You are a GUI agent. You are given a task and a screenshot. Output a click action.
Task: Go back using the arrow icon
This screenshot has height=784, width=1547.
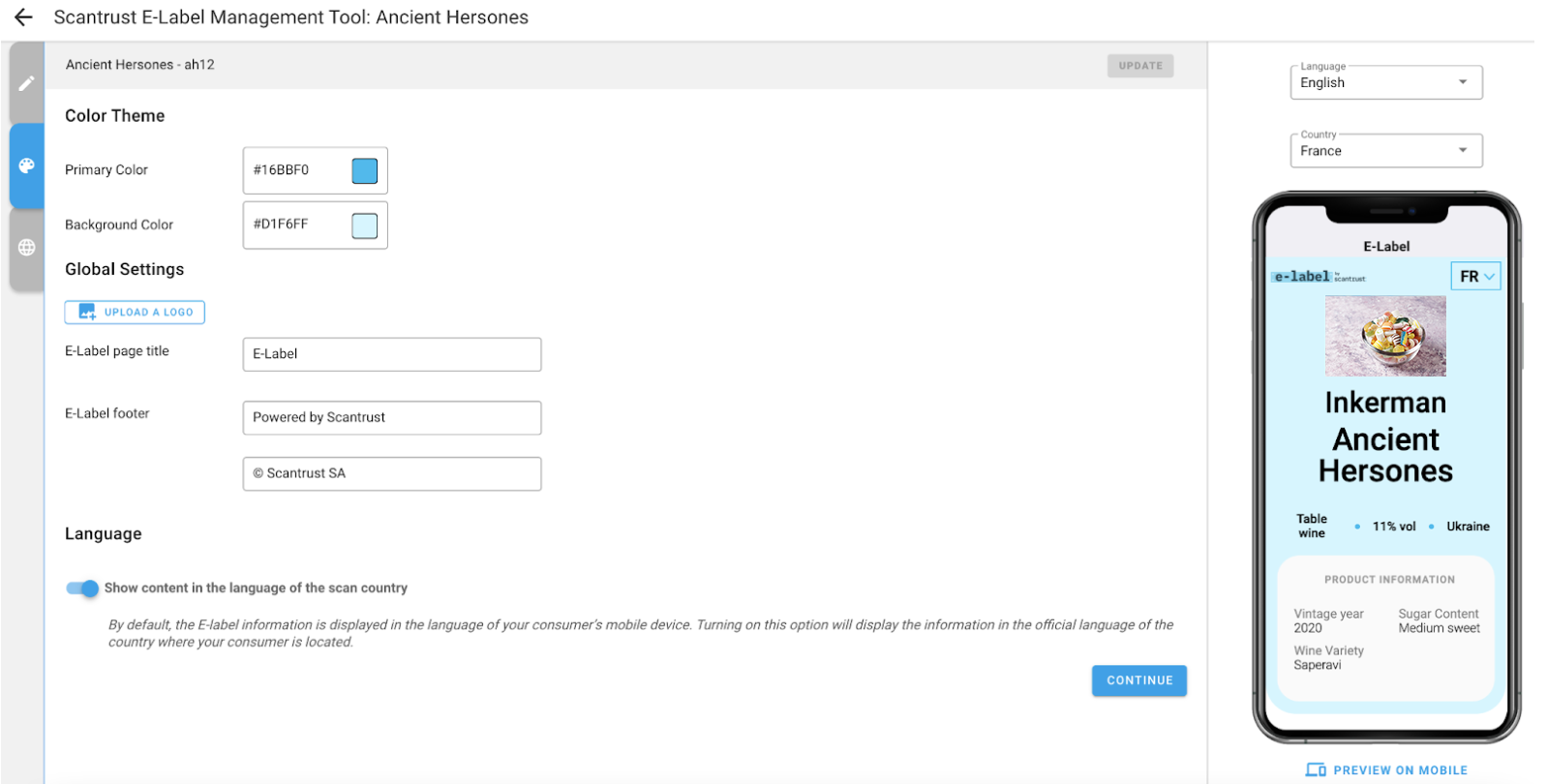23,17
